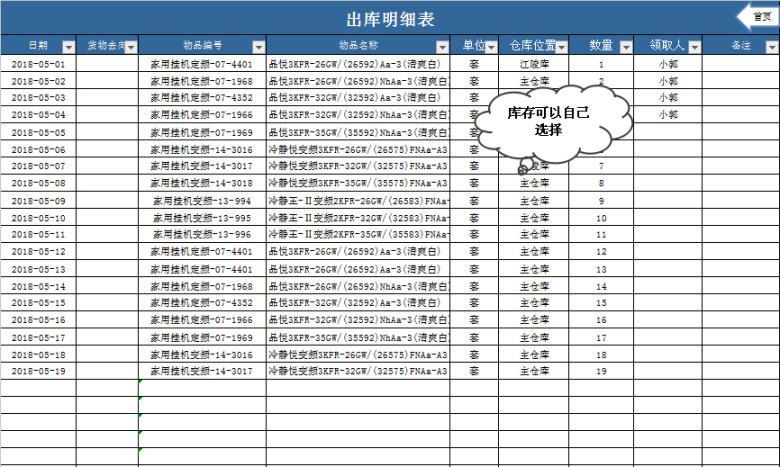Select quantity cell with value 8

601,183
